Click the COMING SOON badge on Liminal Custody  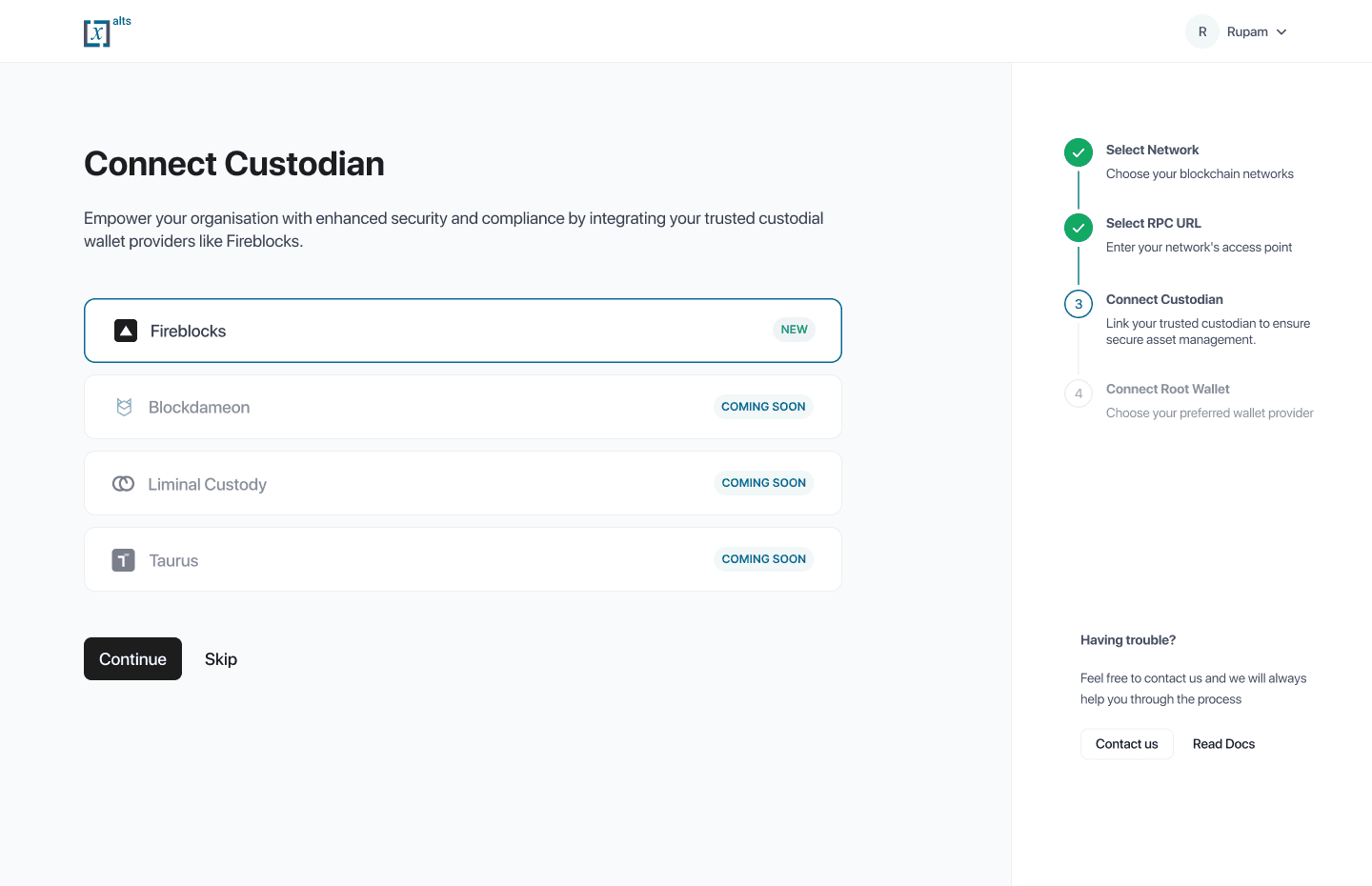[763, 483]
